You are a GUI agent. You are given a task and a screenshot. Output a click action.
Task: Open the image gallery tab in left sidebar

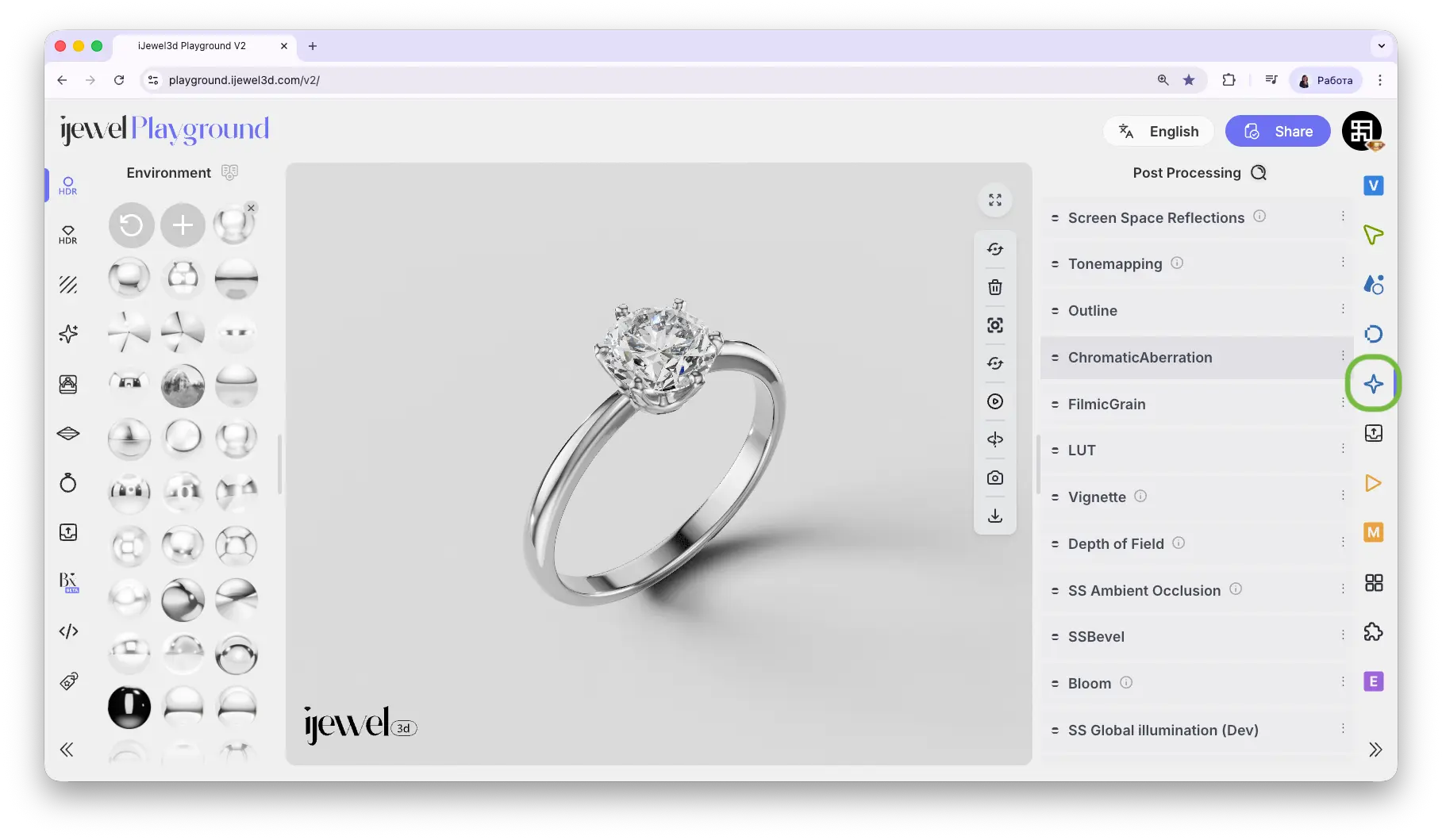click(x=68, y=384)
